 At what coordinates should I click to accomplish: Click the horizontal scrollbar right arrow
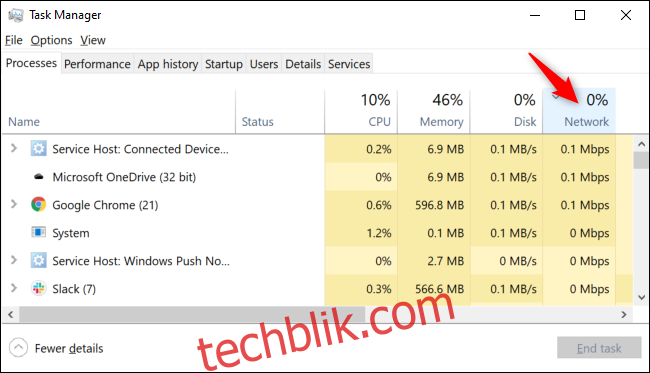click(624, 315)
